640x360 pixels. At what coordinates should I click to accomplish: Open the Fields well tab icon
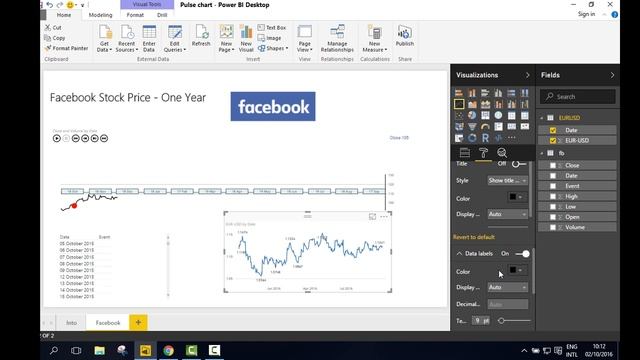click(x=464, y=153)
